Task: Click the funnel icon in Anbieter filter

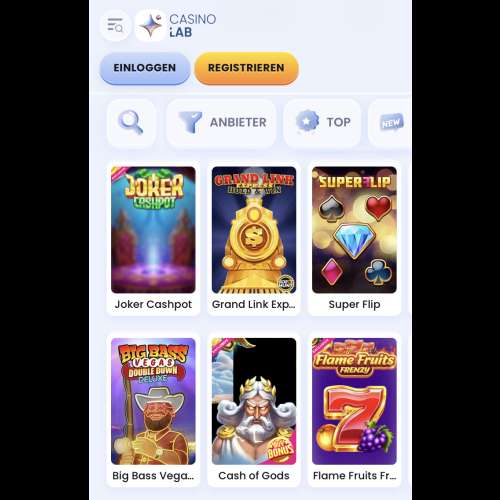Action: click(190, 122)
